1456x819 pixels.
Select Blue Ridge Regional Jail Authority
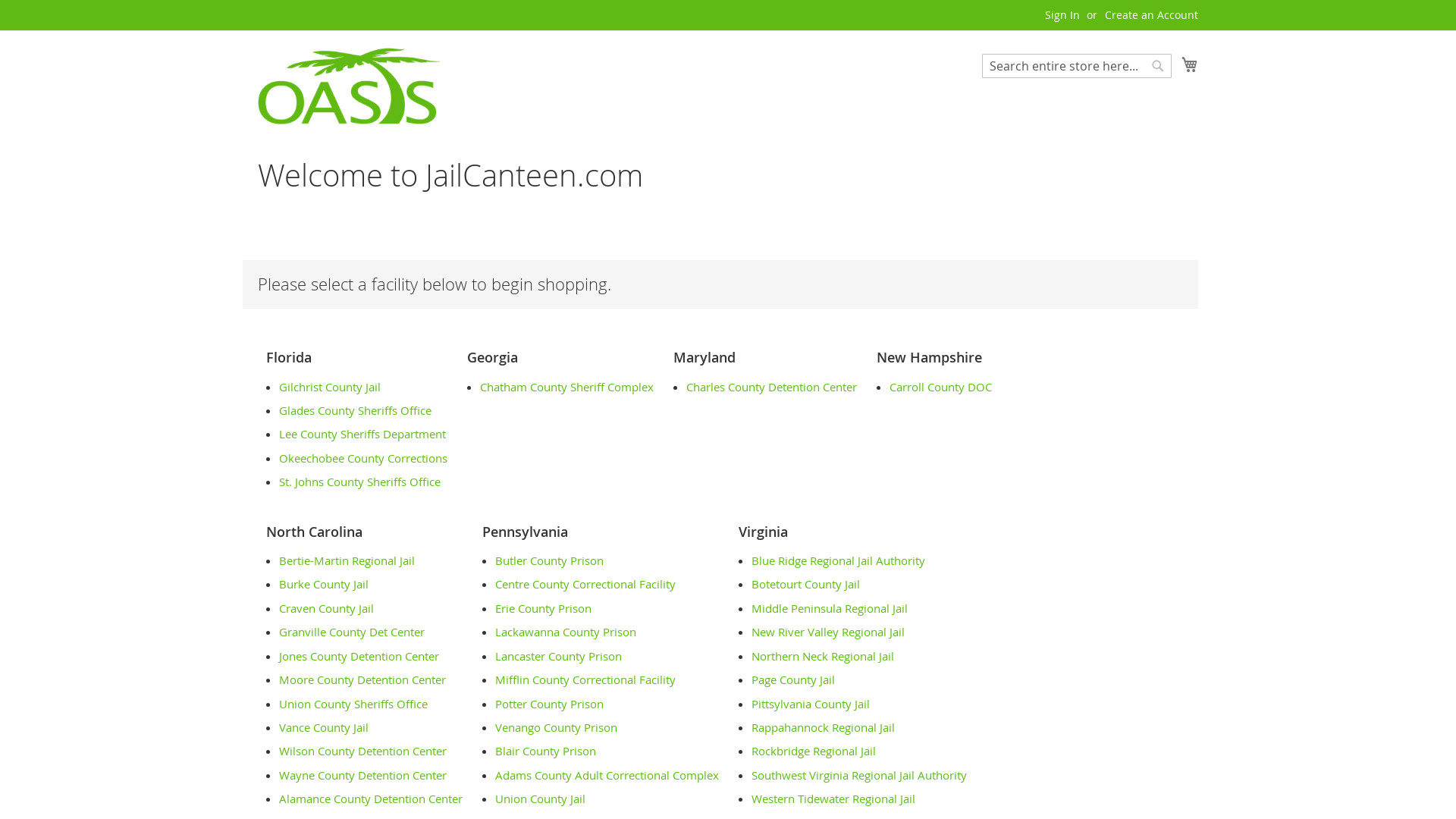[838, 560]
